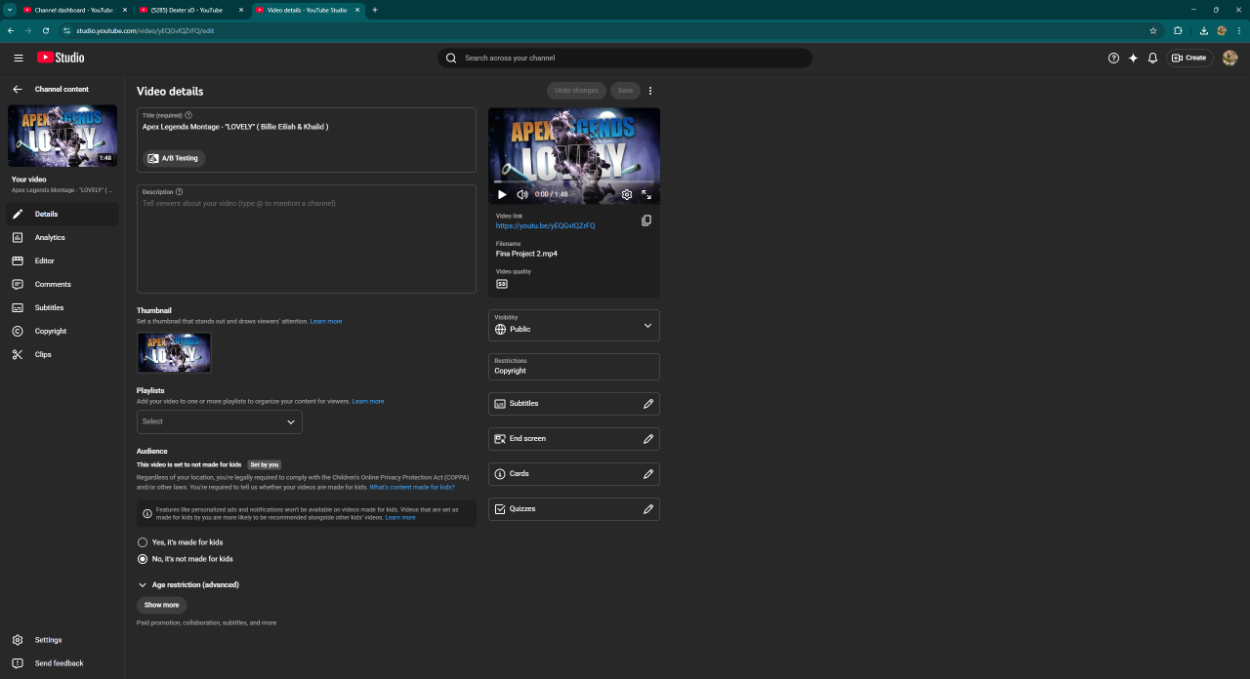Viewport: 1250px width, 679px height.
Task: Copy the video link using copy icon
Action: coord(646,221)
